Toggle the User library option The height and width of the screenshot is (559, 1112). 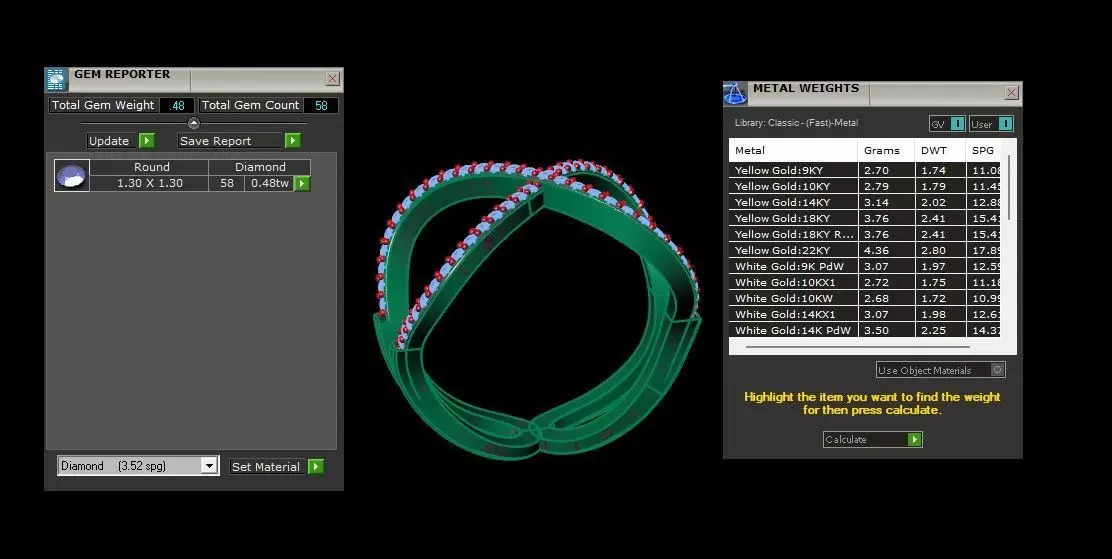[1005, 123]
